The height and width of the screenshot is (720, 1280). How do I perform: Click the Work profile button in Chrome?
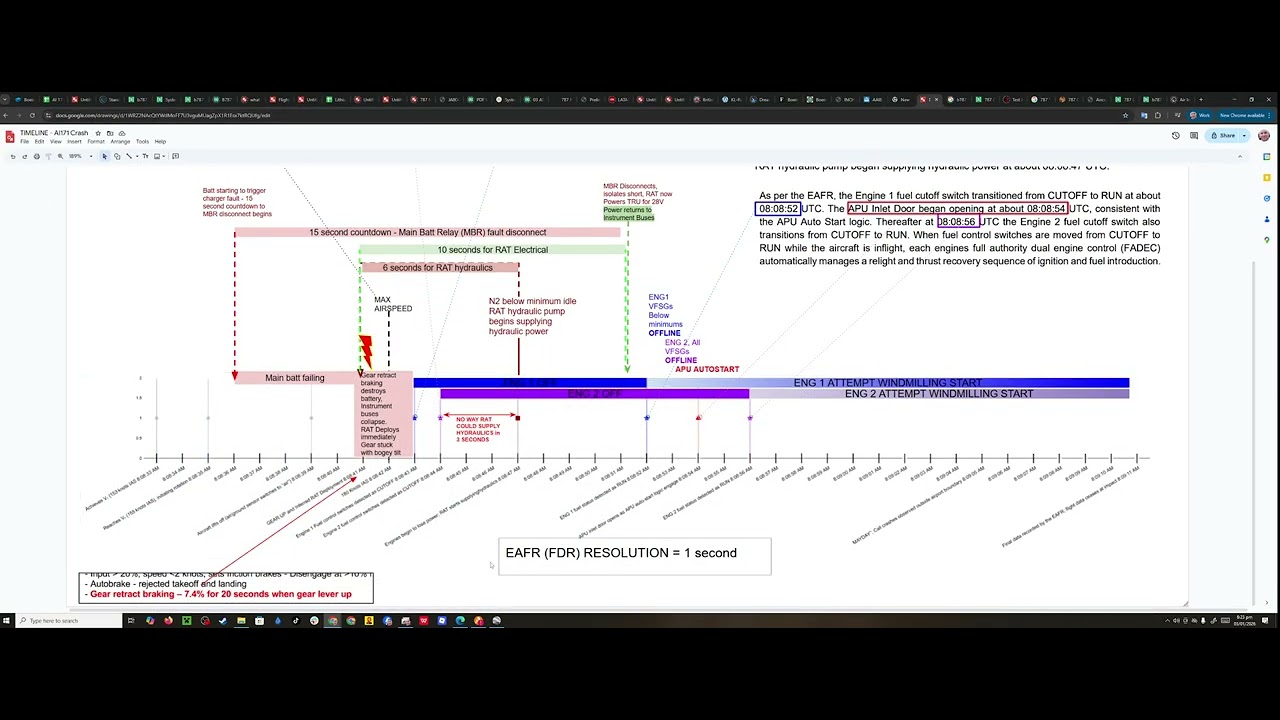(x=1201, y=115)
